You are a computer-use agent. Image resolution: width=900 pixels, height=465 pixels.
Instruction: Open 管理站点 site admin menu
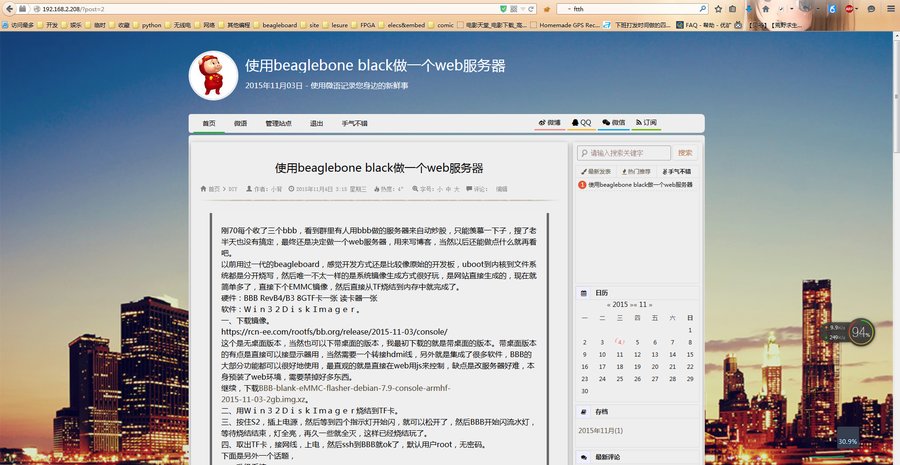(x=278, y=124)
